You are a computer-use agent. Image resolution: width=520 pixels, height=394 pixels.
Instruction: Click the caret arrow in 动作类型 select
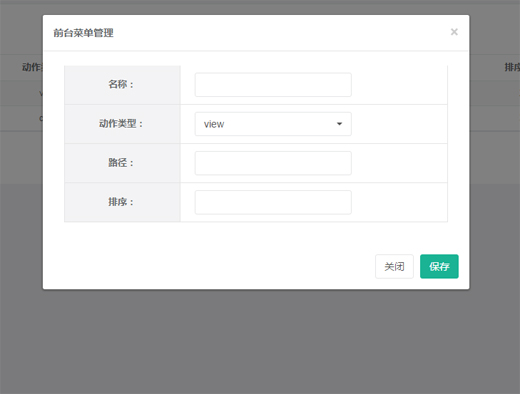point(339,124)
